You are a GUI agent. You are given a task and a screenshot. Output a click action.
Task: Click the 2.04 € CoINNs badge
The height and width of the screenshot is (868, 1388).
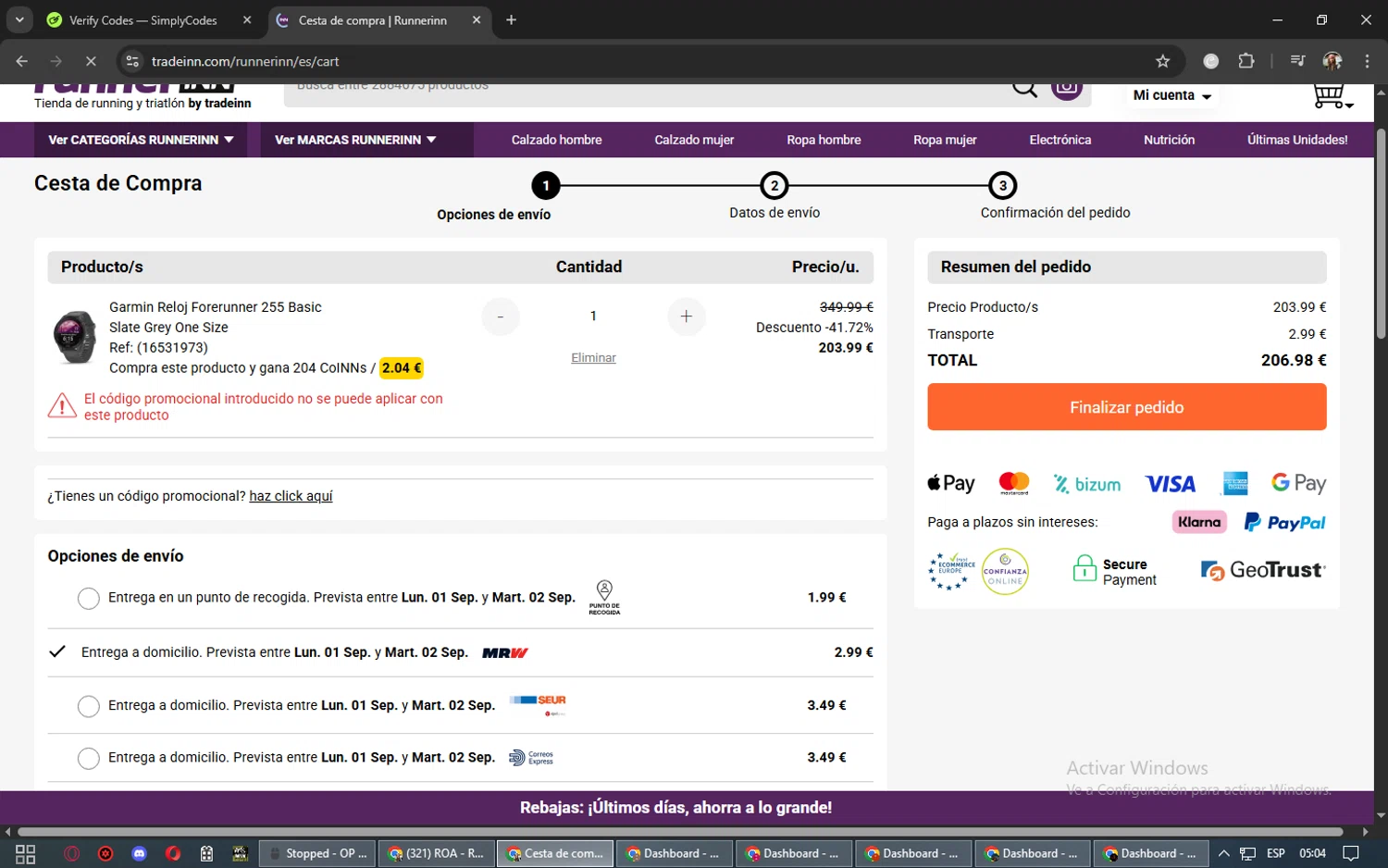coord(402,368)
